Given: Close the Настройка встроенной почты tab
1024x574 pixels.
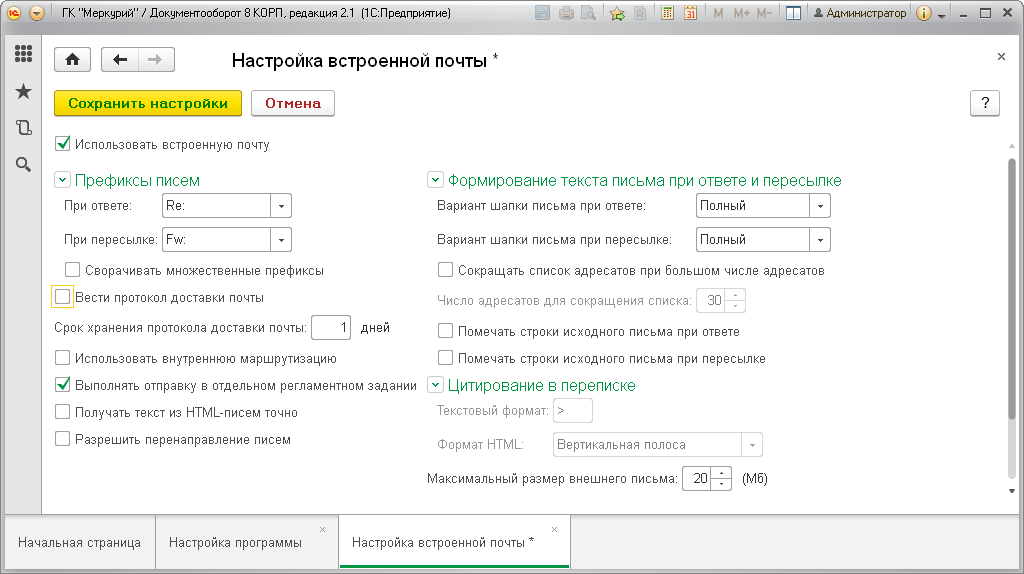Looking at the screenshot, I should coord(554,530).
